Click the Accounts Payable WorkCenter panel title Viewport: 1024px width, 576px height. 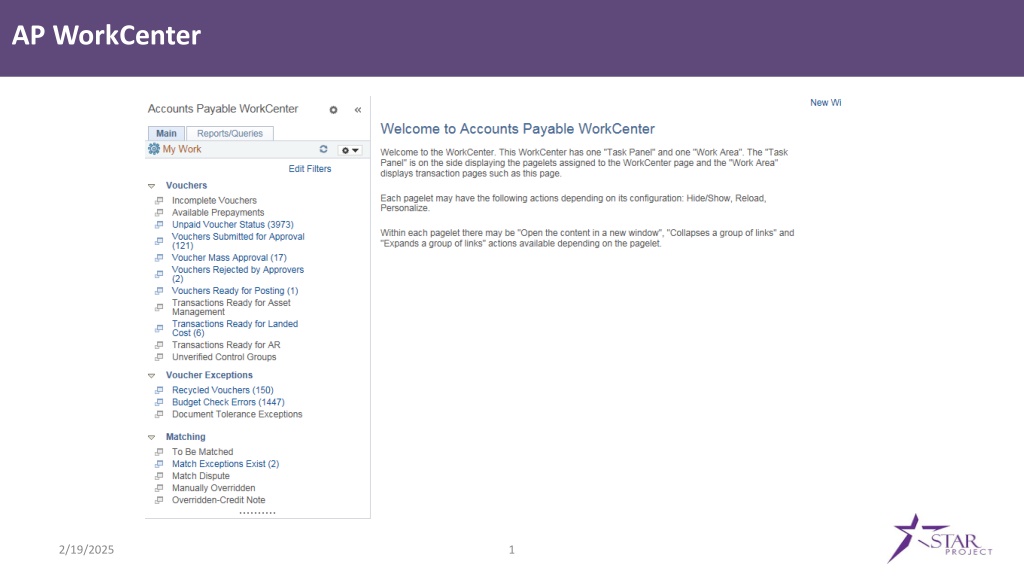(223, 108)
